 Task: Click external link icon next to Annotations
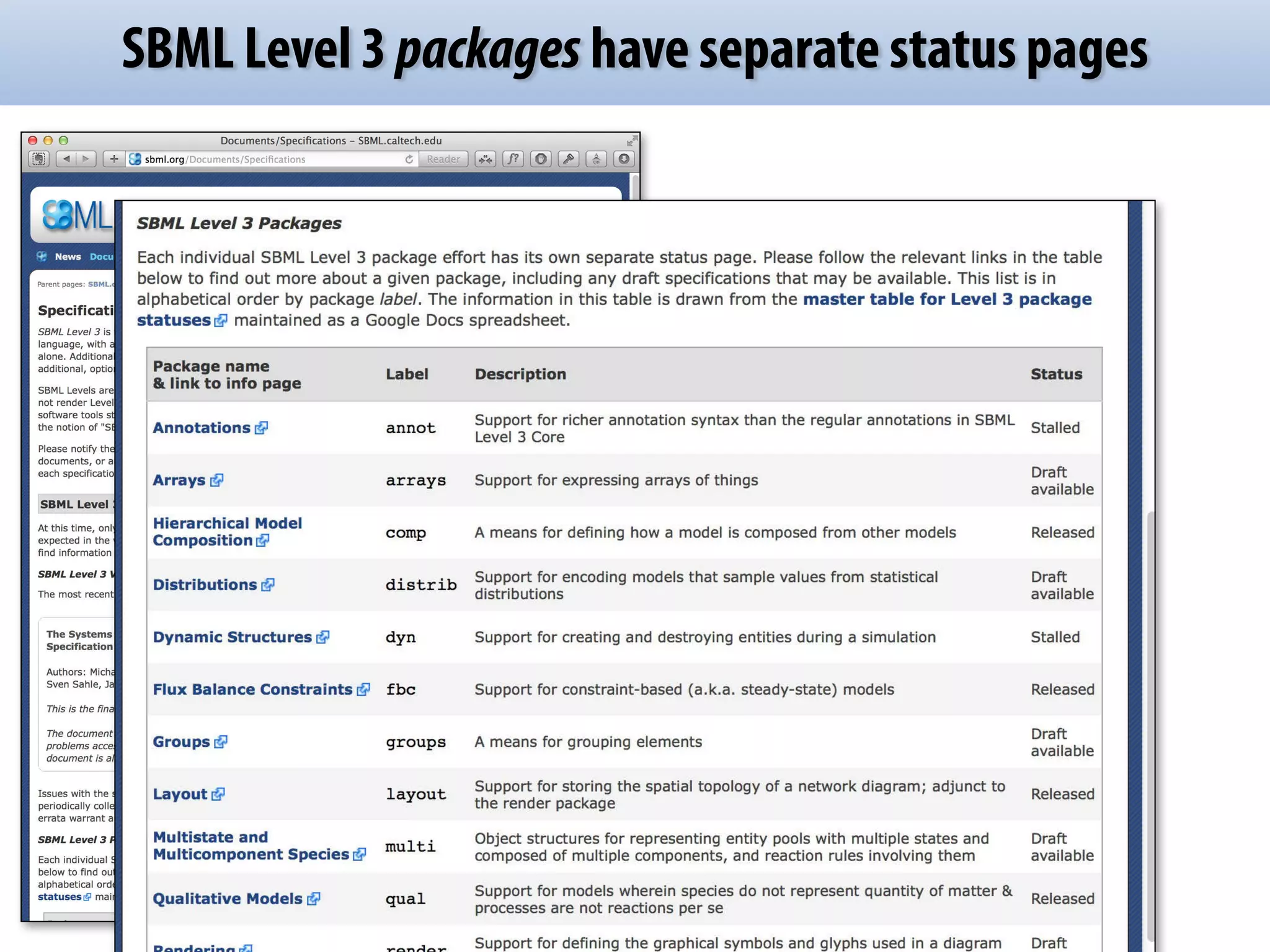(261, 428)
